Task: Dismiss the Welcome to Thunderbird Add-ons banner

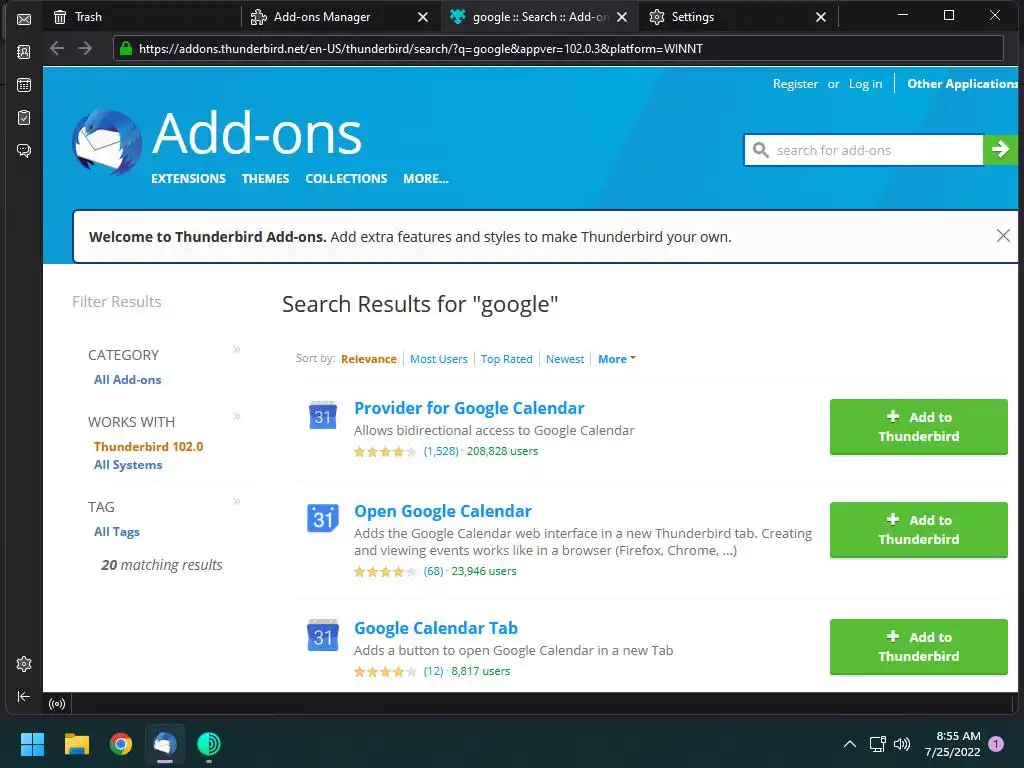Action: 1003,236
